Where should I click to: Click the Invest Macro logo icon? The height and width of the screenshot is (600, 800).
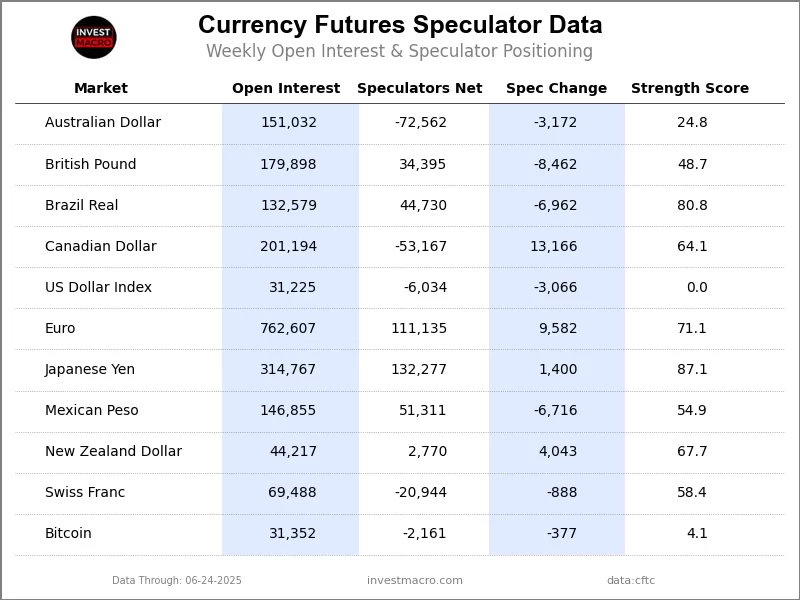coord(94,37)
